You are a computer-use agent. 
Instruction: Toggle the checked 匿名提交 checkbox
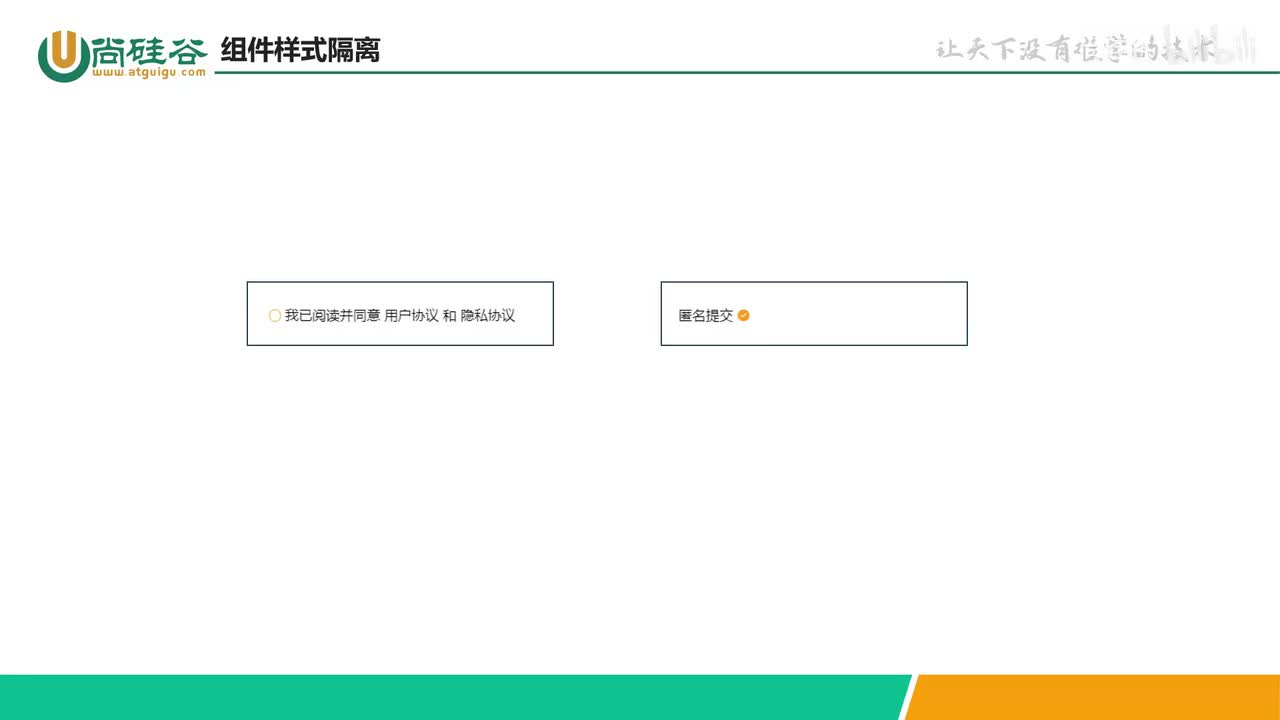(x=744, y=315)
